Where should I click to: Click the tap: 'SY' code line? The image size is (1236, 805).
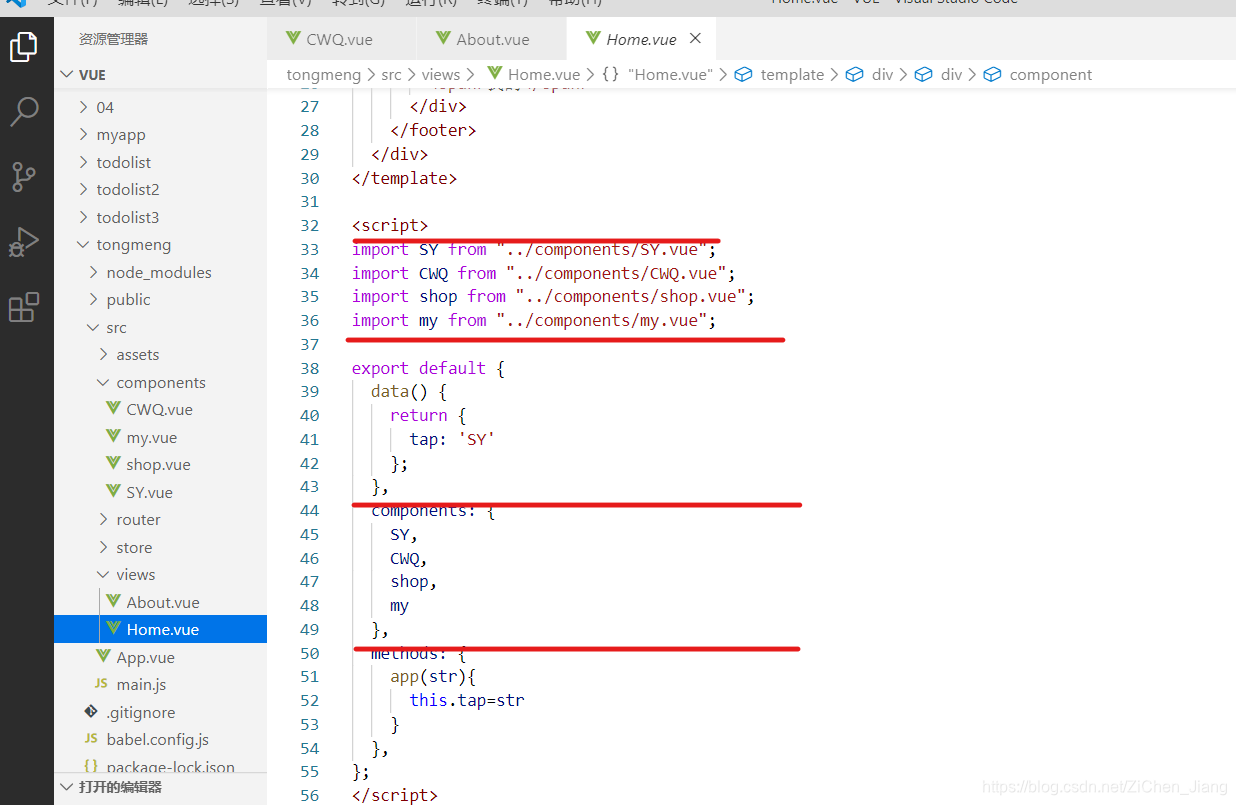(x=452, y=439)
